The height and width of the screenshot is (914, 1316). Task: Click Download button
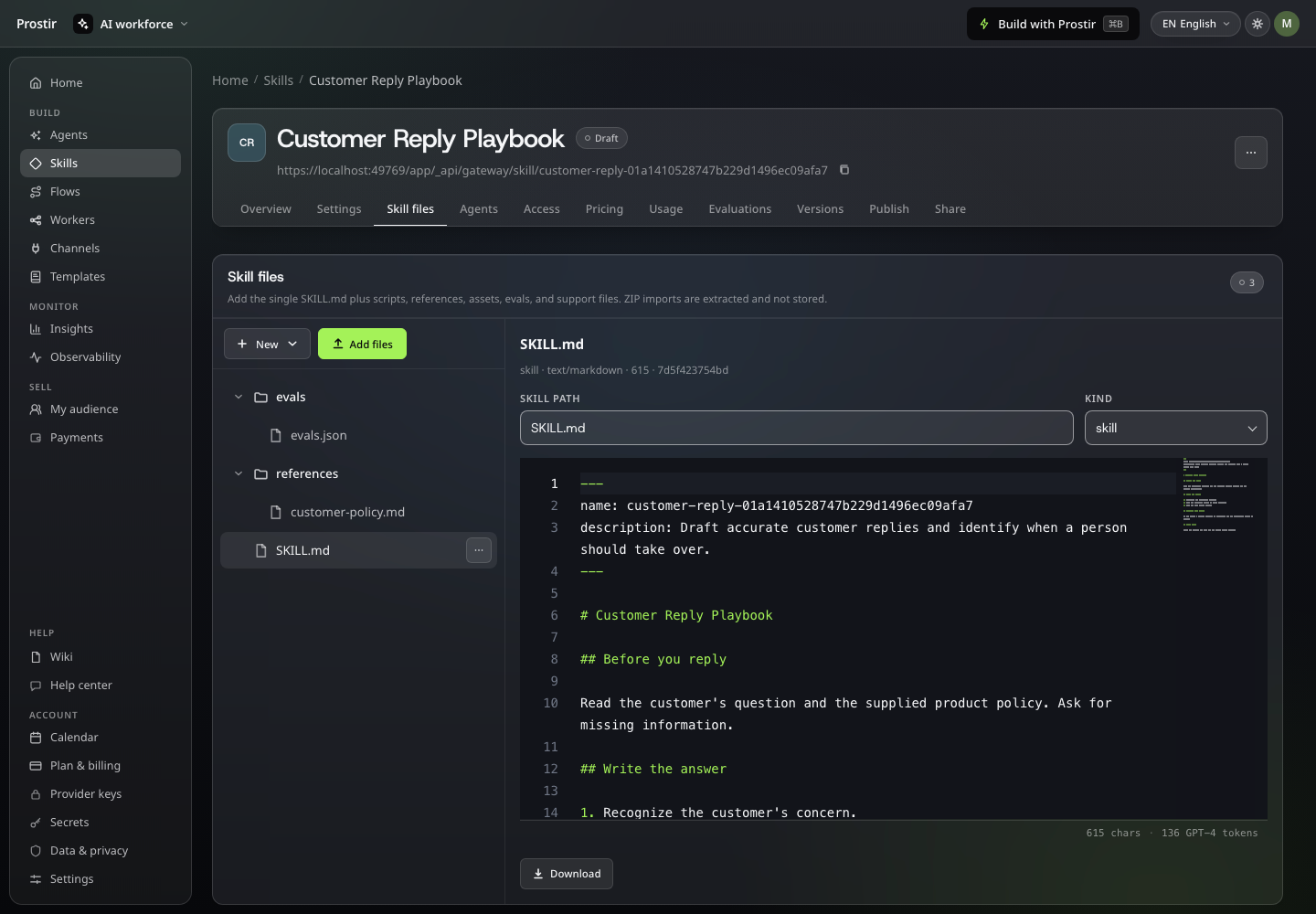tap(567, 874)
